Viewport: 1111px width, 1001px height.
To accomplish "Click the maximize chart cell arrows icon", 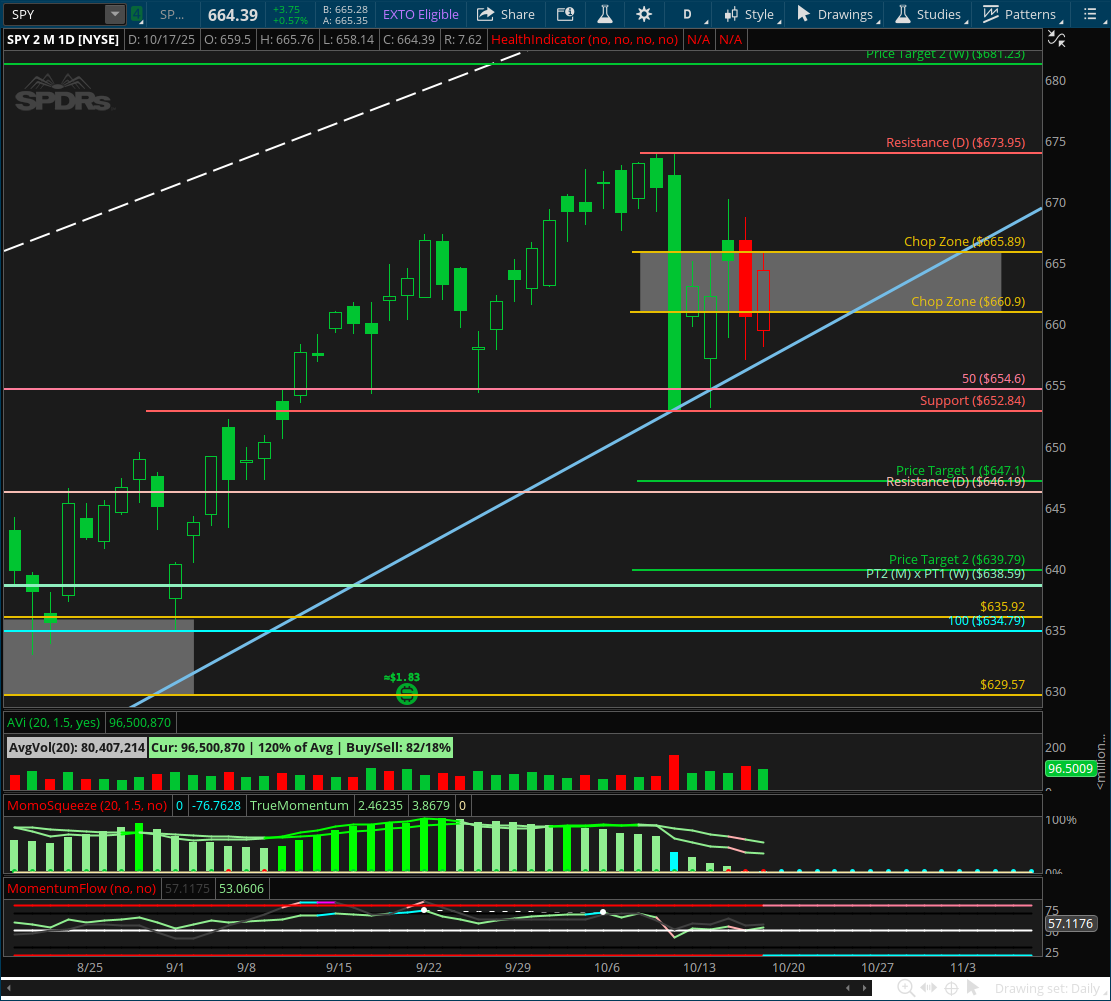I will (x=1056, y=40).
